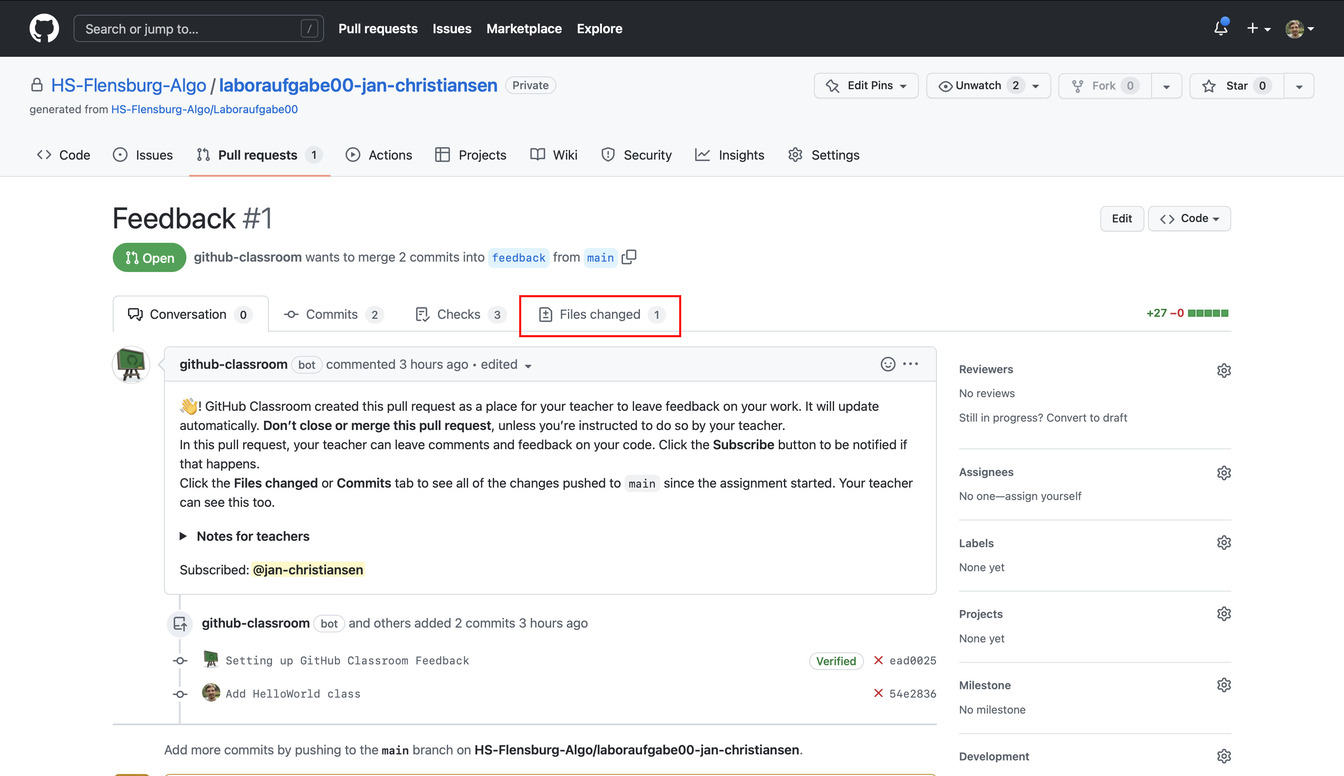Click failed status X for commit ead0025
This screenshot has height=776, width=1344.
(x=878, y=661)
